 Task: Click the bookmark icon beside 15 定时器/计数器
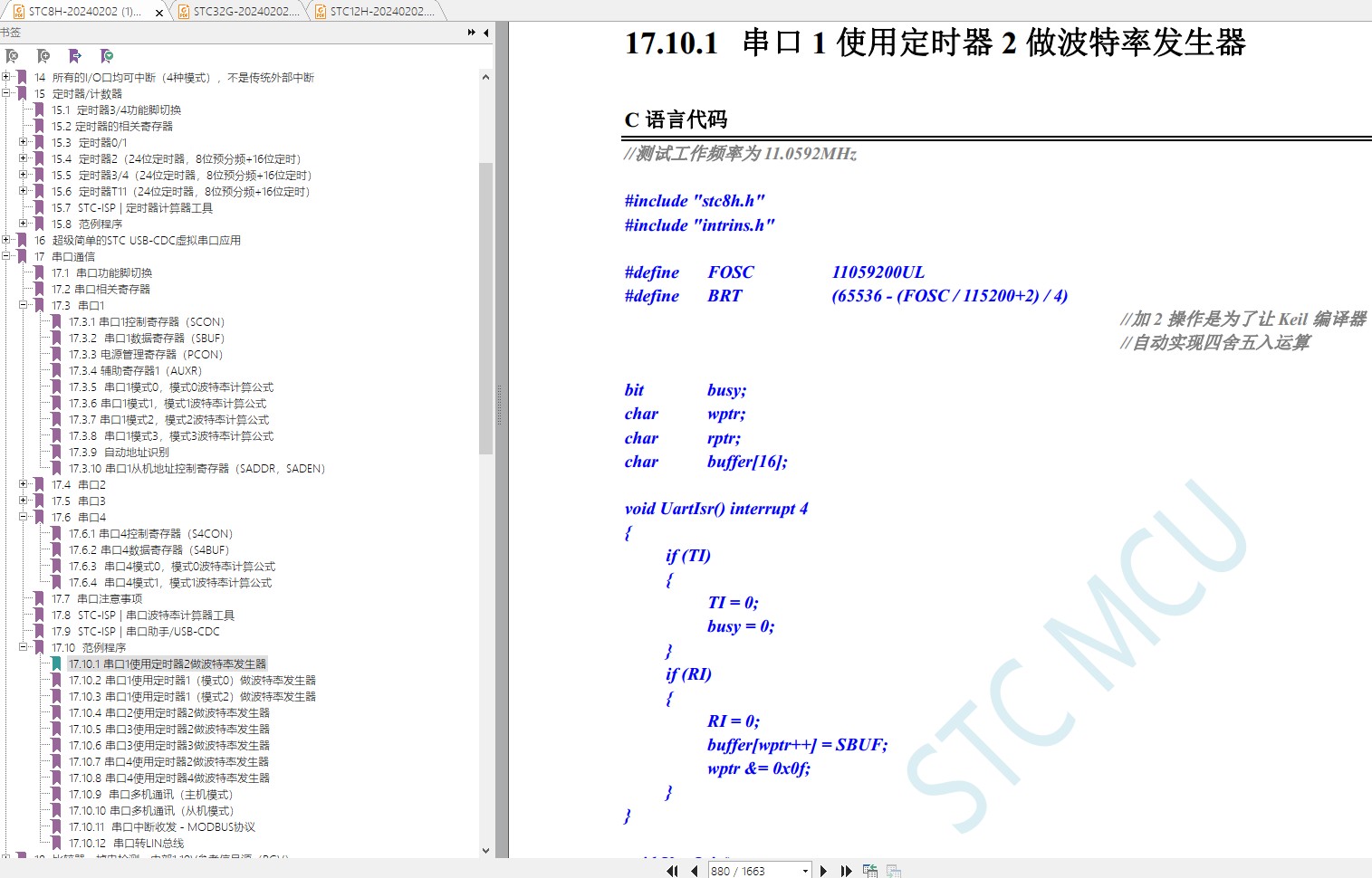tap(22, 94)
